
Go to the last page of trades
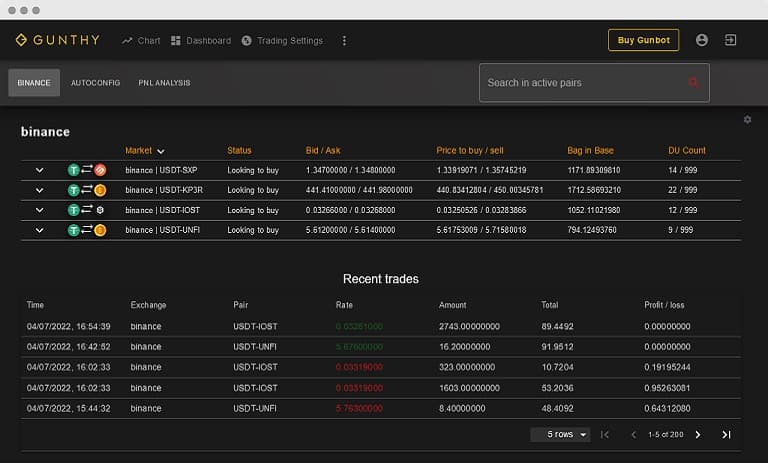pos(726,435)
